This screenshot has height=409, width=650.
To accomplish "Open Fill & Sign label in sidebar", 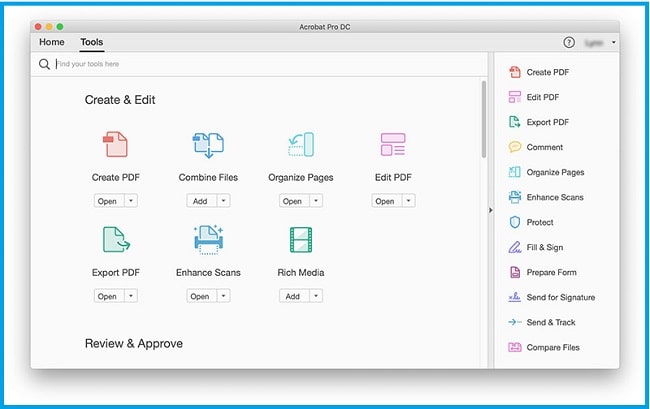I will click(x=545, y=247).
